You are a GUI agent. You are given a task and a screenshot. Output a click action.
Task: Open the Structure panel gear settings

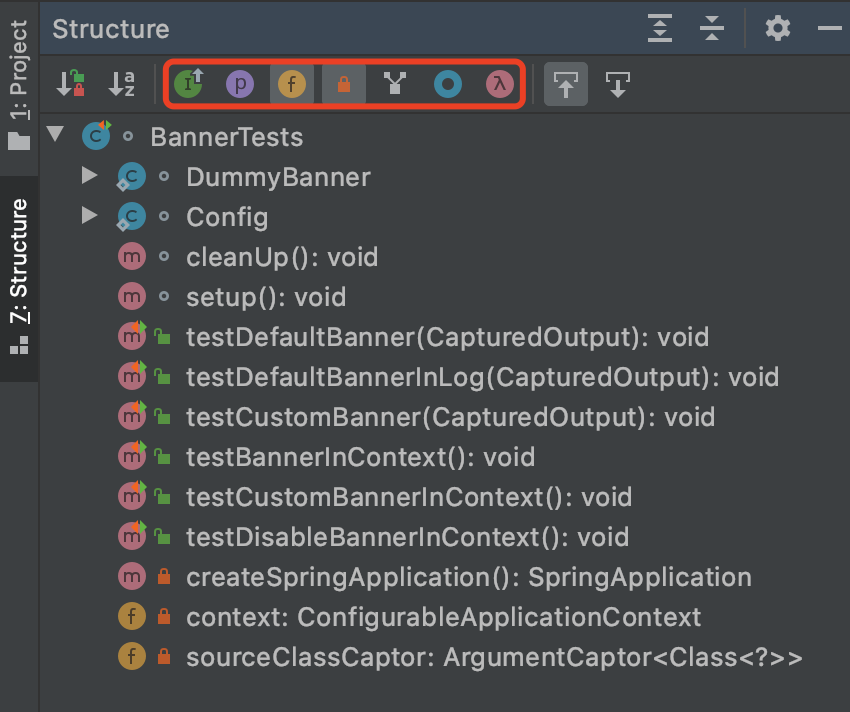click(777, 28)
